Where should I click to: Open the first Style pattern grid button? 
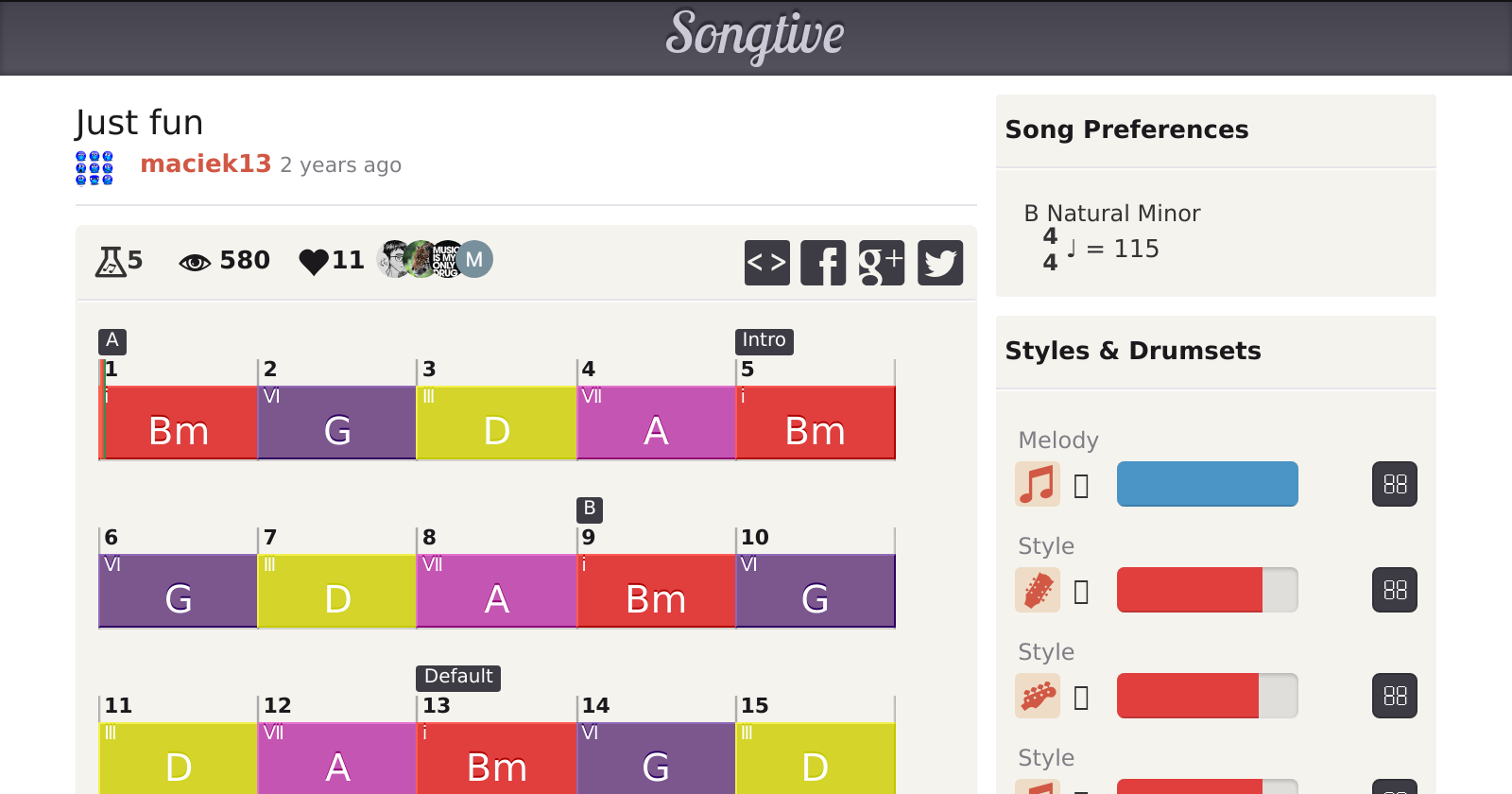point(1394,590)
